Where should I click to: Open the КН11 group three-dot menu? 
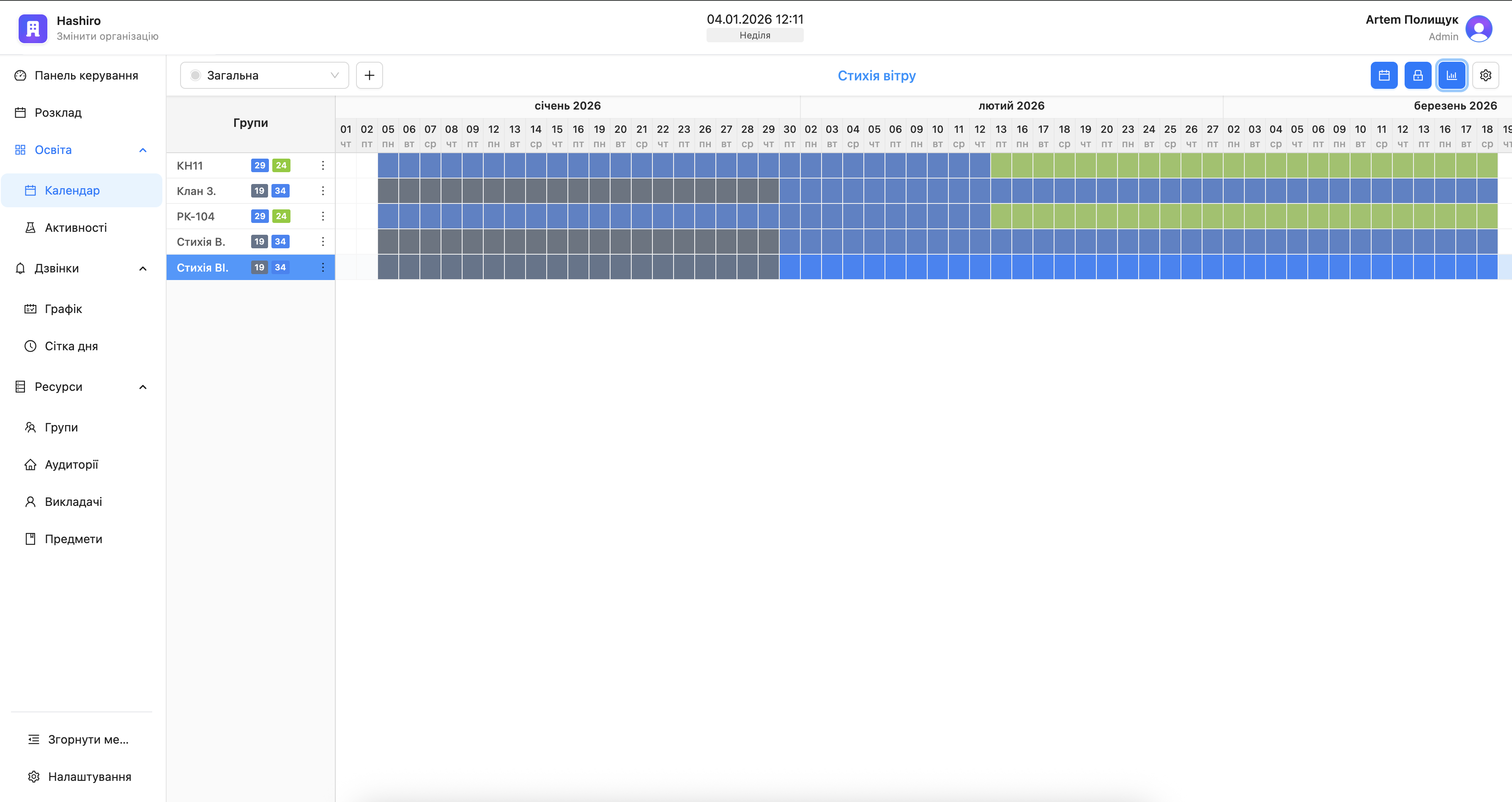coord(323,165)
